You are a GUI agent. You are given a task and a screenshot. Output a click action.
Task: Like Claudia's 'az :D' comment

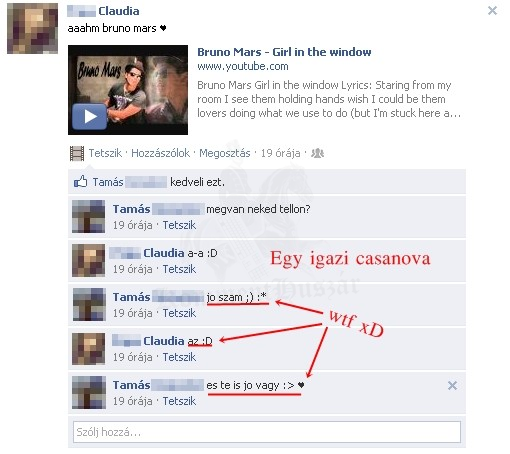(x=179, y=357)
